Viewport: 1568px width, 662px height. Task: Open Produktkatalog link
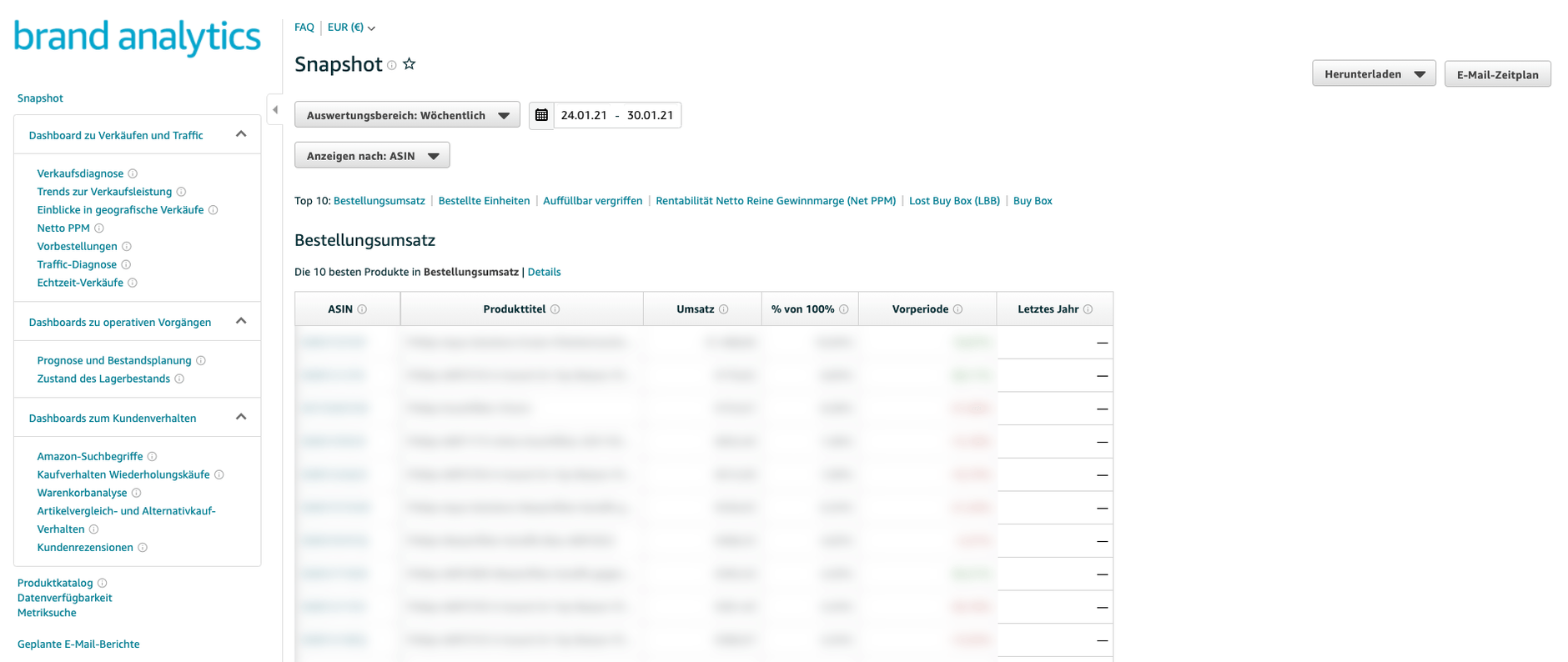(55, 584)
